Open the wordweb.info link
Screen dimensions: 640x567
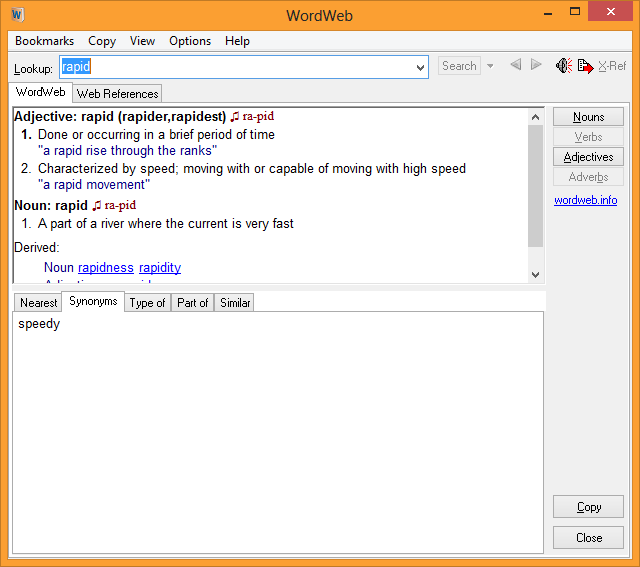click(585, 200)
